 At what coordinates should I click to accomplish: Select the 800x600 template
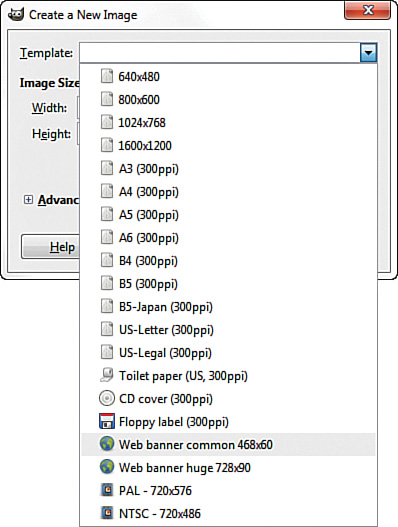[228, 99]
